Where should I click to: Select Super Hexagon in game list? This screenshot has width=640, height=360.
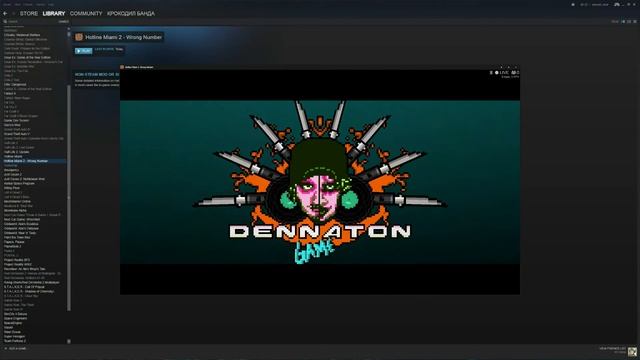click(x=14, y=336)
